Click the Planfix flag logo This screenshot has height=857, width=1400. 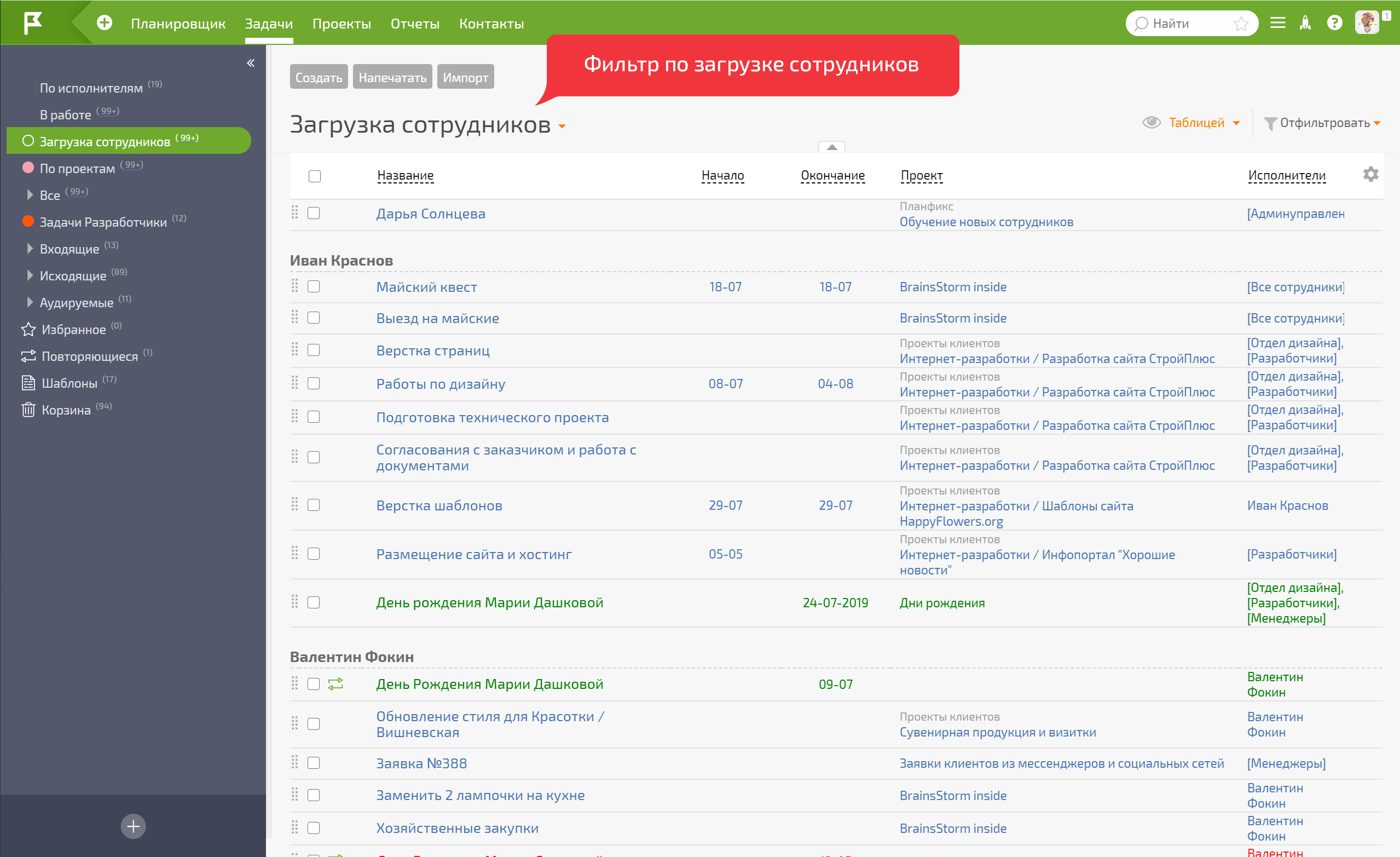pyautogui.click(x=32, y=23)
